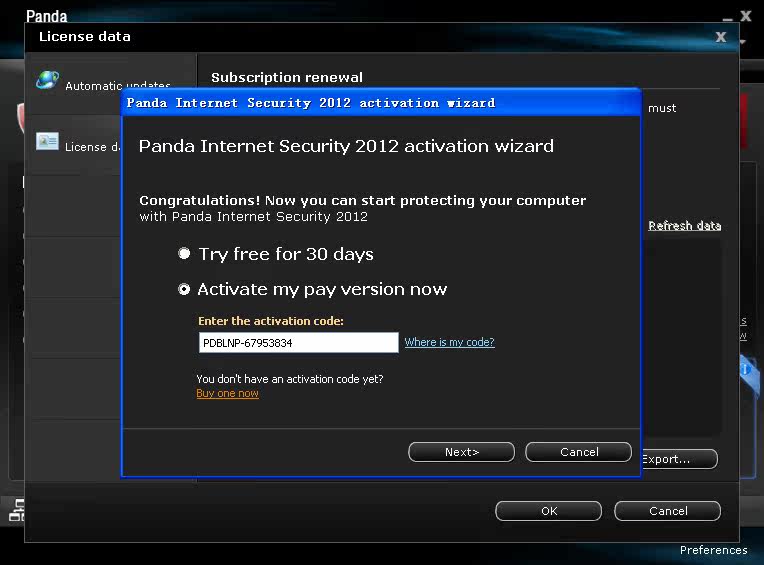The width and height of the screenshot is (764, 565).
Task: Click the blue info icon at right edge
Action: click(x=745, y=370)
